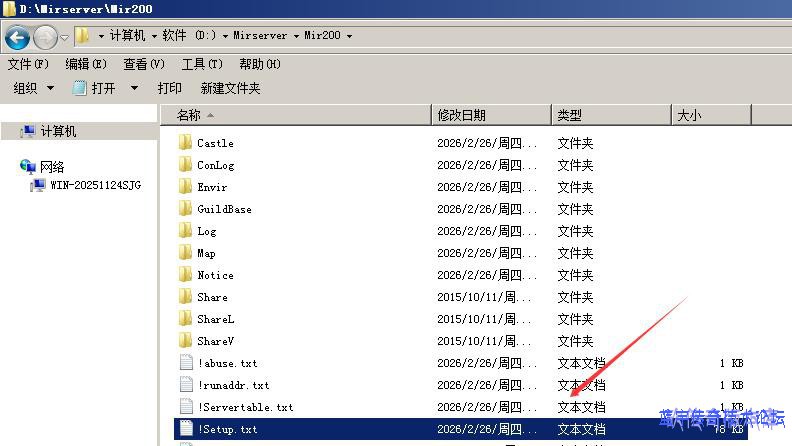The image size is (792, 446).
Task: Click the Forward navigation arrow button
Action: click(45, 37)
